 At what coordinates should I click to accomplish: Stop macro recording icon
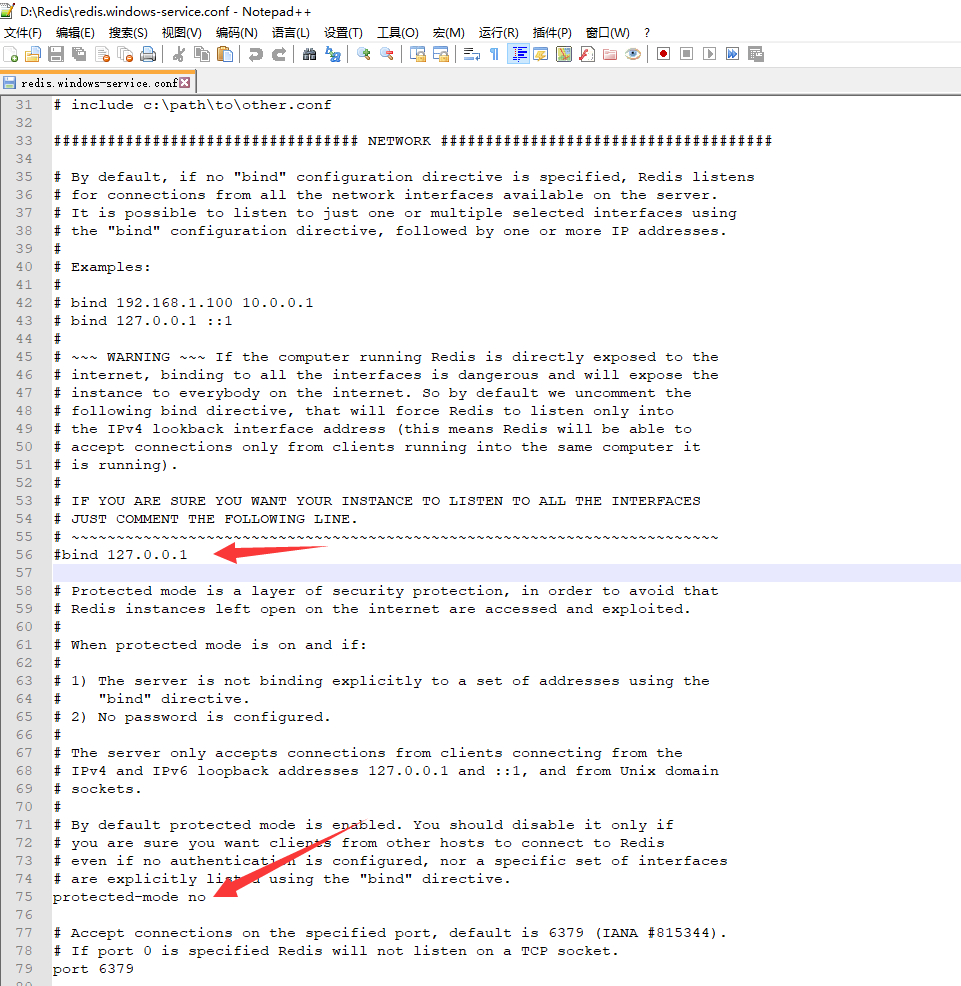point(687,55)
